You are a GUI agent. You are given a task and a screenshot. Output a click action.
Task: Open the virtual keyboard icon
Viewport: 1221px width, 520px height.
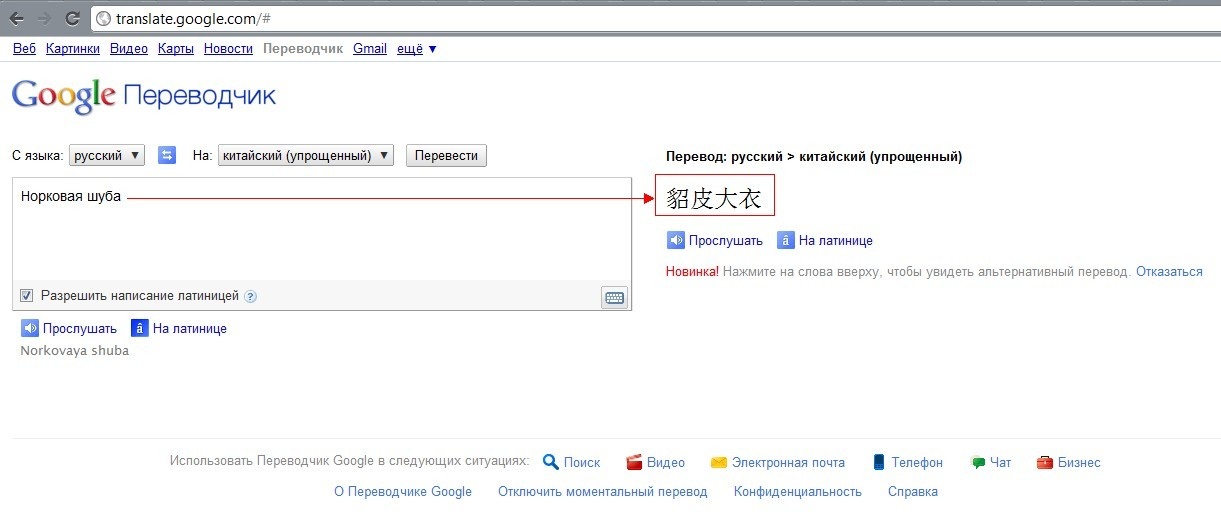click(x=614, y=297)
